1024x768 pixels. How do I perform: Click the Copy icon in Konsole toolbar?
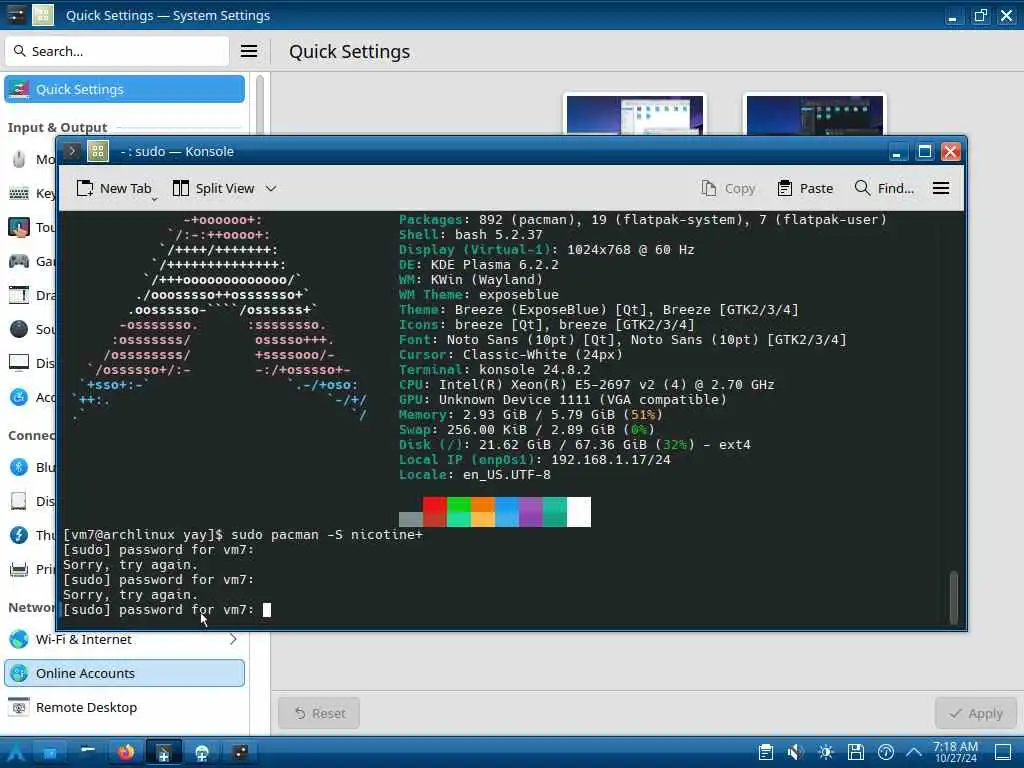(709, 188)
